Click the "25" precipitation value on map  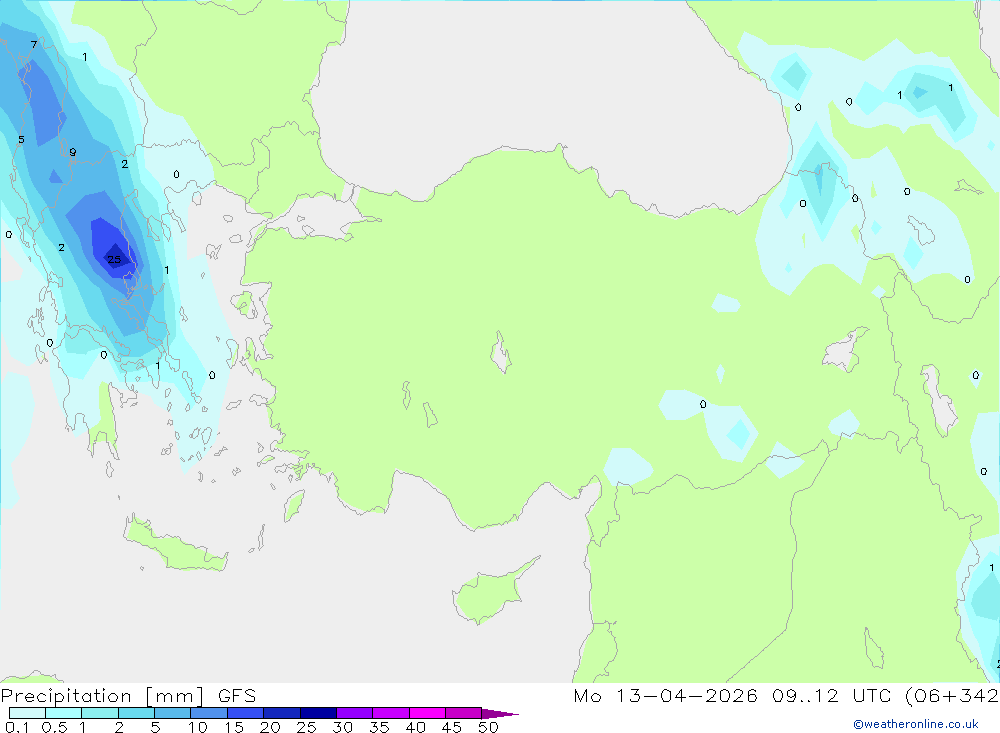click(114, 260)
